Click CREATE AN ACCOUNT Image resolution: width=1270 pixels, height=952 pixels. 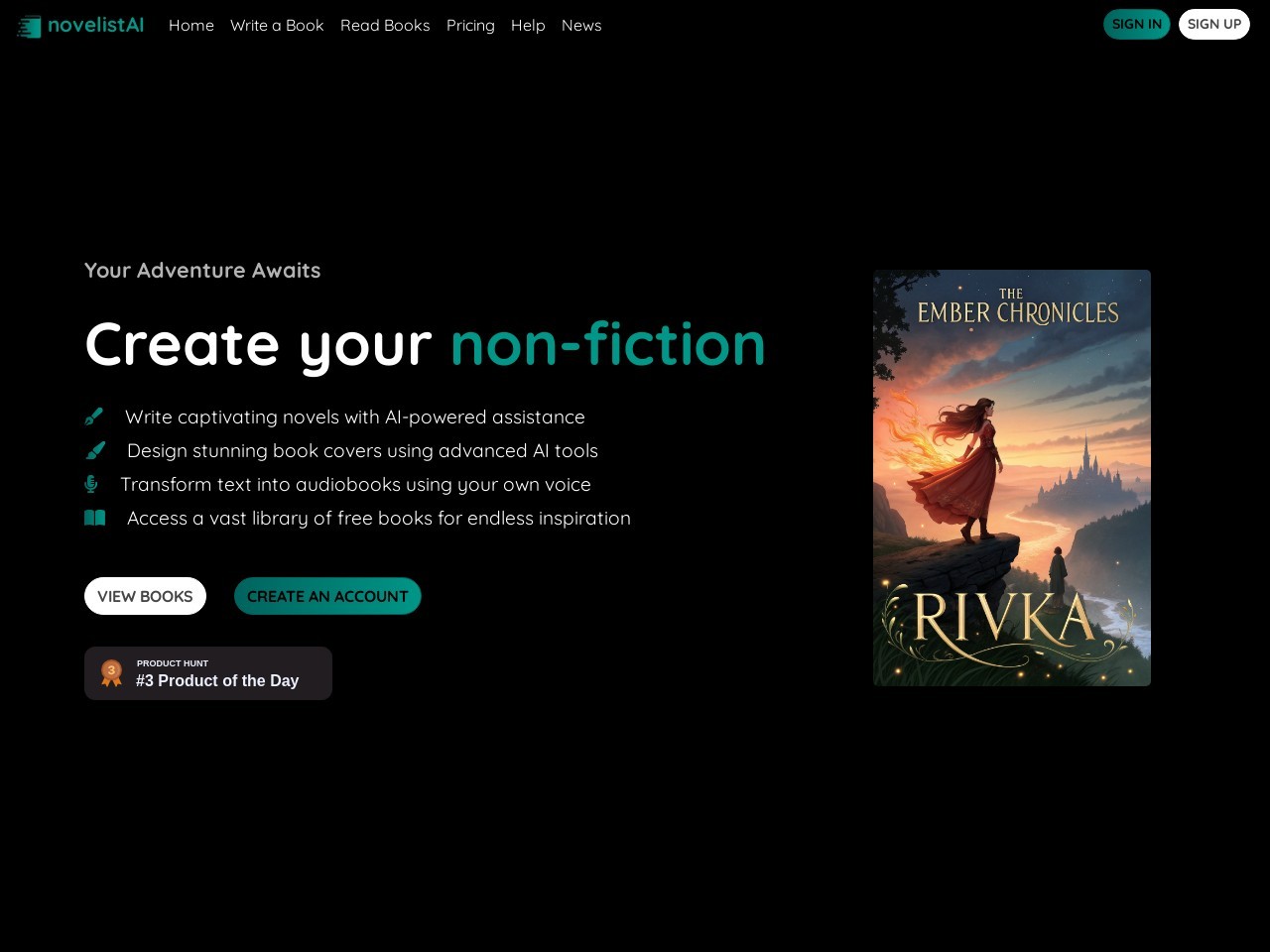point(327,596)
